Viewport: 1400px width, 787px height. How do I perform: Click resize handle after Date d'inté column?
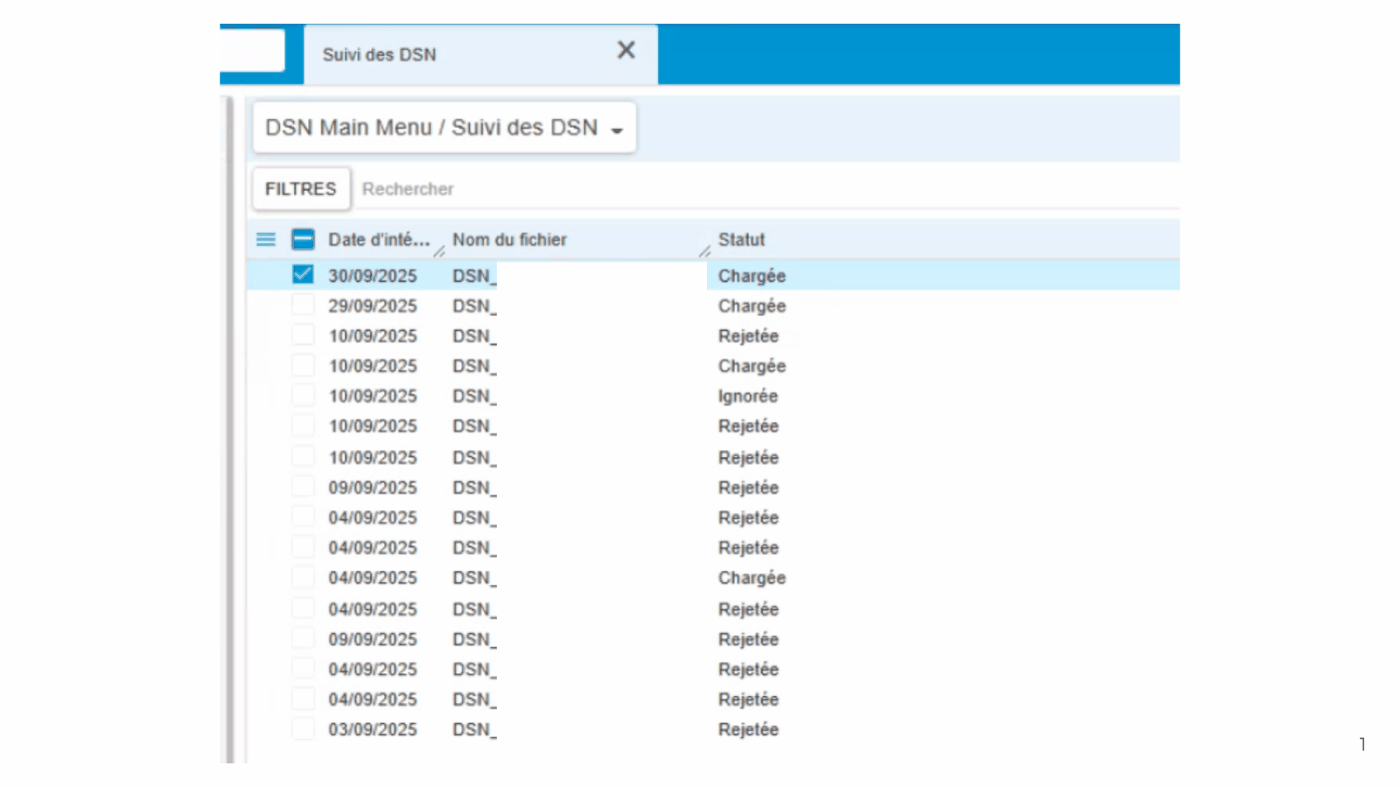point(439,251)
